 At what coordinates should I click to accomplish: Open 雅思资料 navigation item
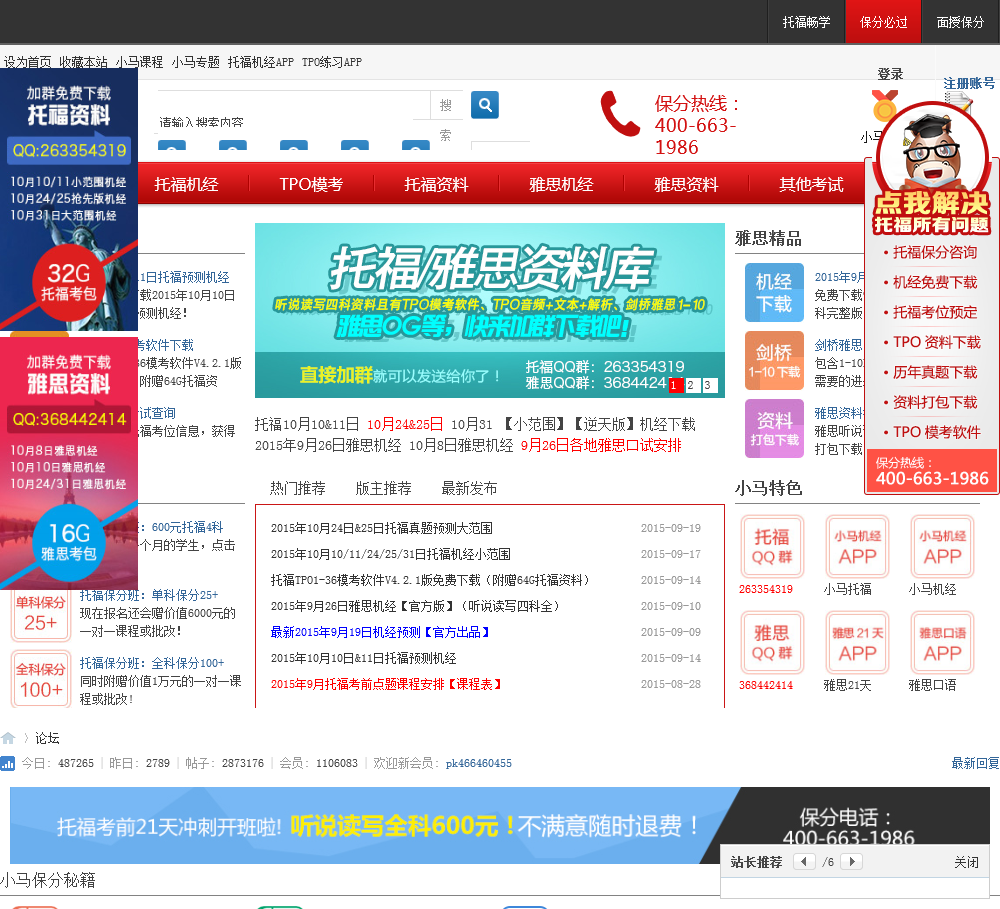686,185
